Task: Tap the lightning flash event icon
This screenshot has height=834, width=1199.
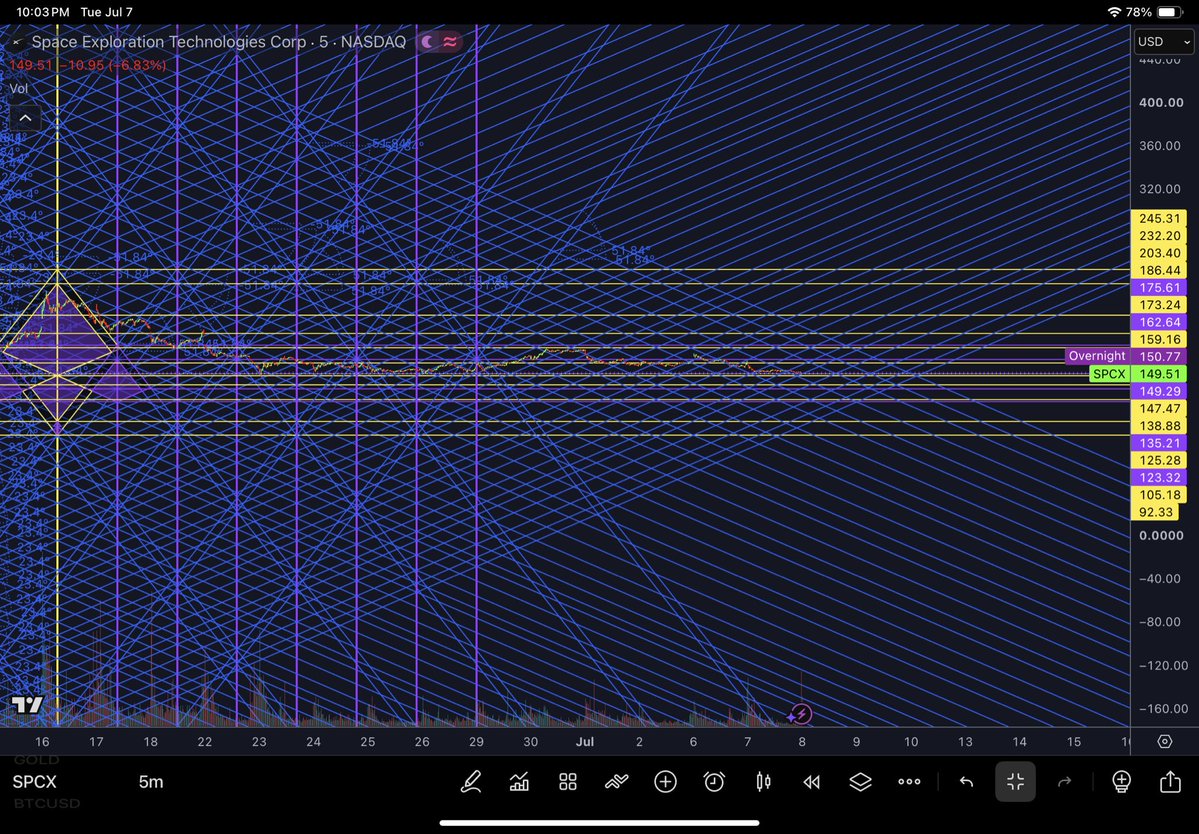Action: (x=801, y=714)
